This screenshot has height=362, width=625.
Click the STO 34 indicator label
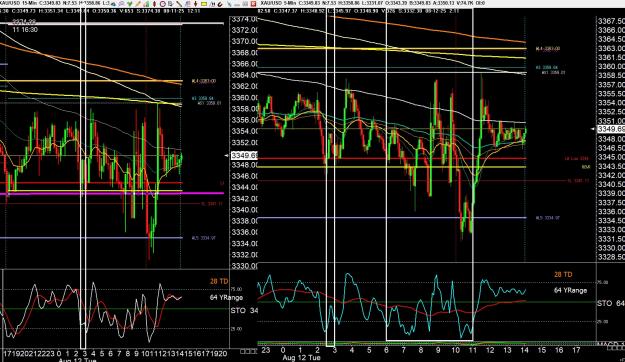pos(244,310)
